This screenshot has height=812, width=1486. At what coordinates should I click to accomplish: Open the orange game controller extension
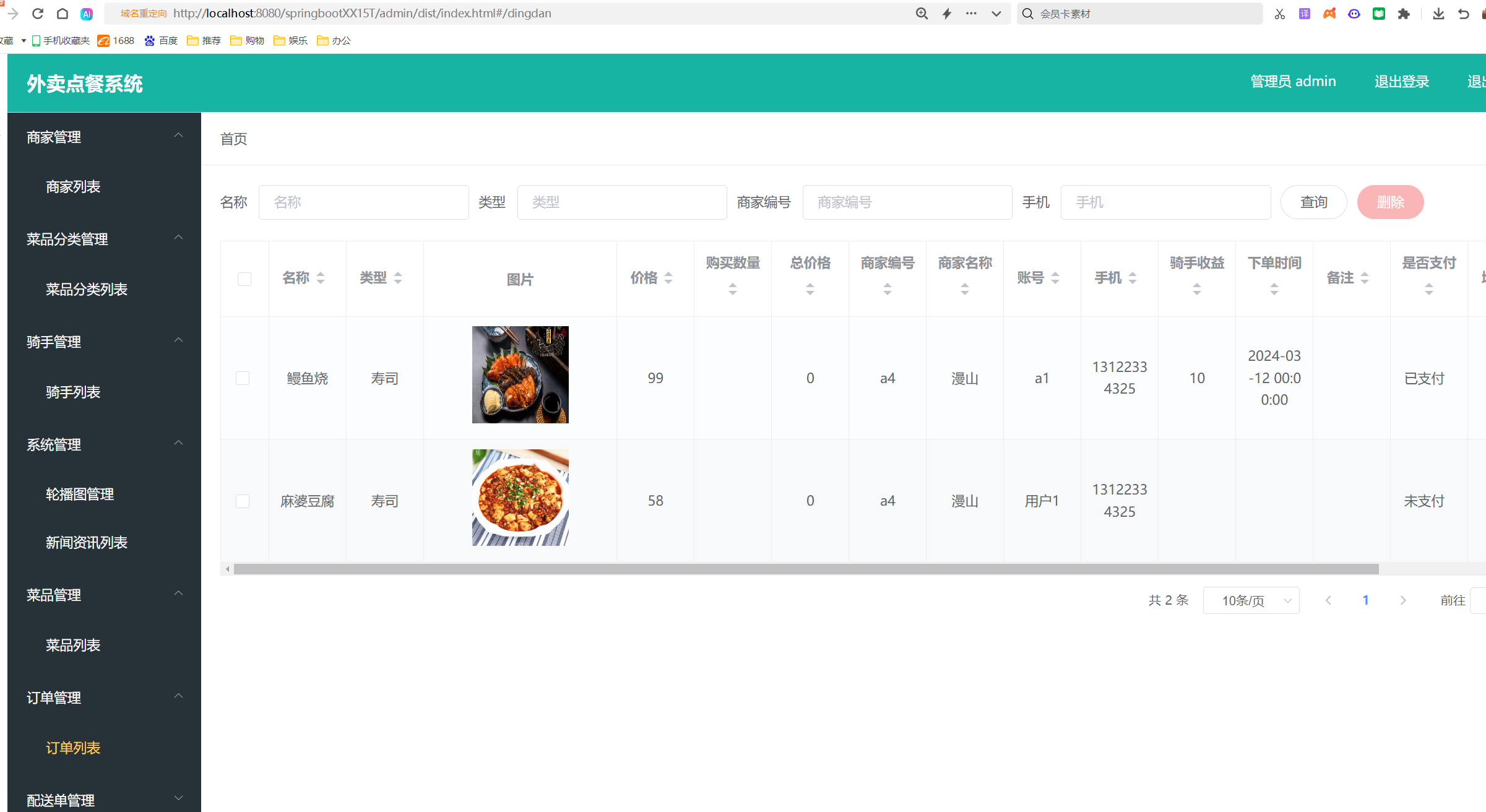coord(1329,13)
